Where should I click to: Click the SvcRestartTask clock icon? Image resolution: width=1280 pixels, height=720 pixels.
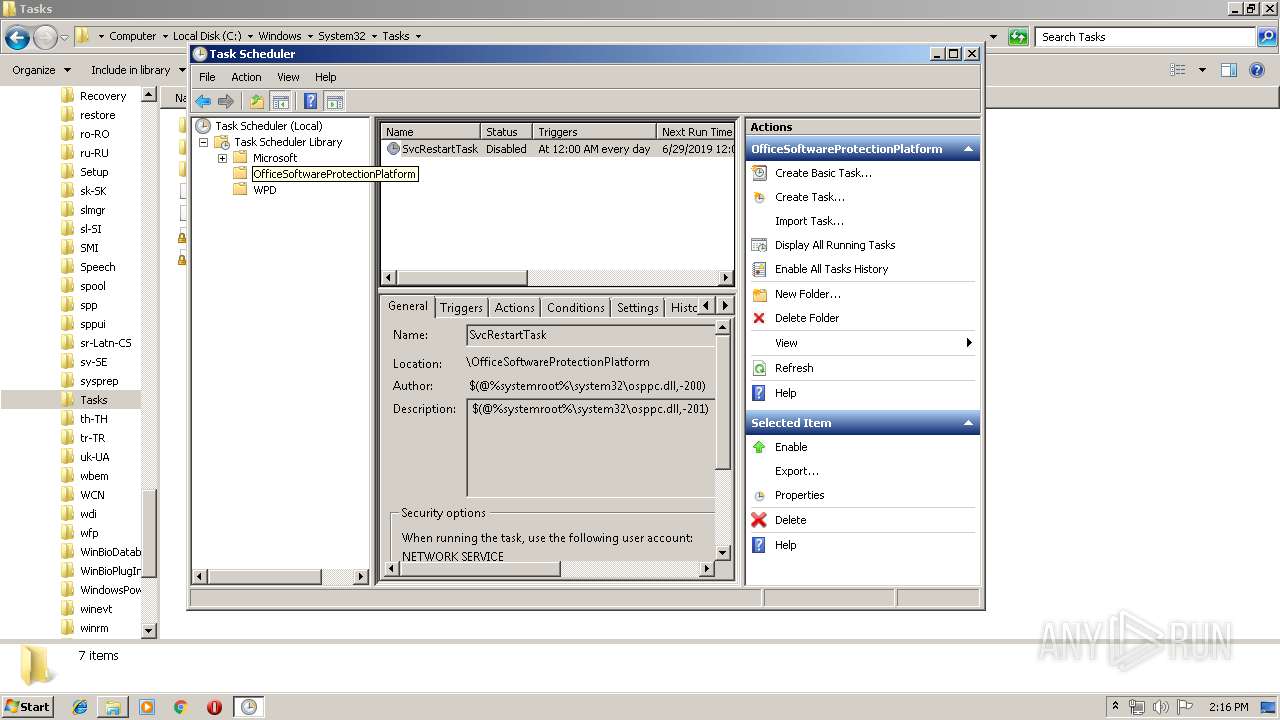(393, 149)
